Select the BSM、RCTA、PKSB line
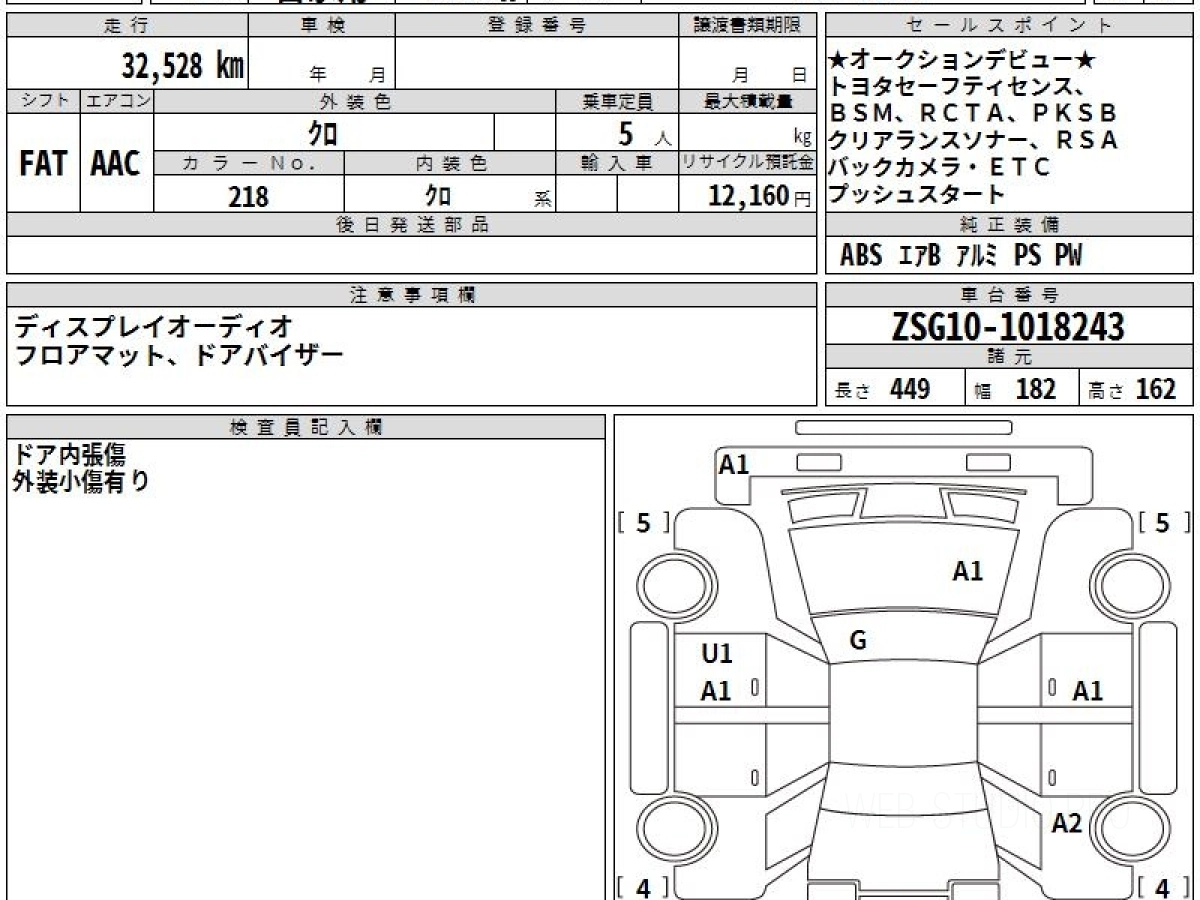1200x900 pixels. tap(972, 113)
